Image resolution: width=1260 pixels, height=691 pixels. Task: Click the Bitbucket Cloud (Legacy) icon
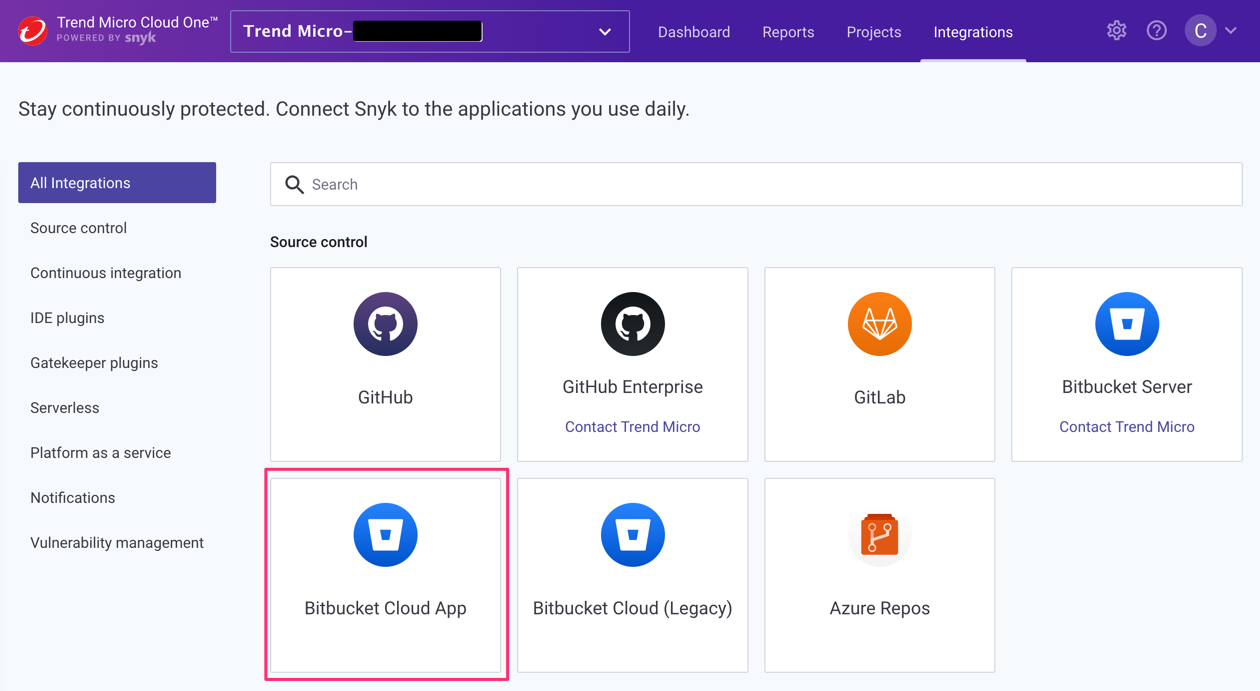point(632,535)
